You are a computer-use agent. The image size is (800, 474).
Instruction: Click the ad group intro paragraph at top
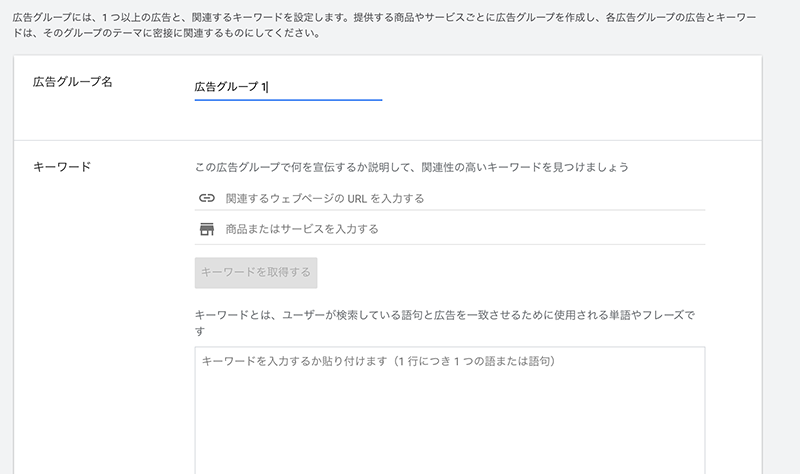tap(384, 25)
